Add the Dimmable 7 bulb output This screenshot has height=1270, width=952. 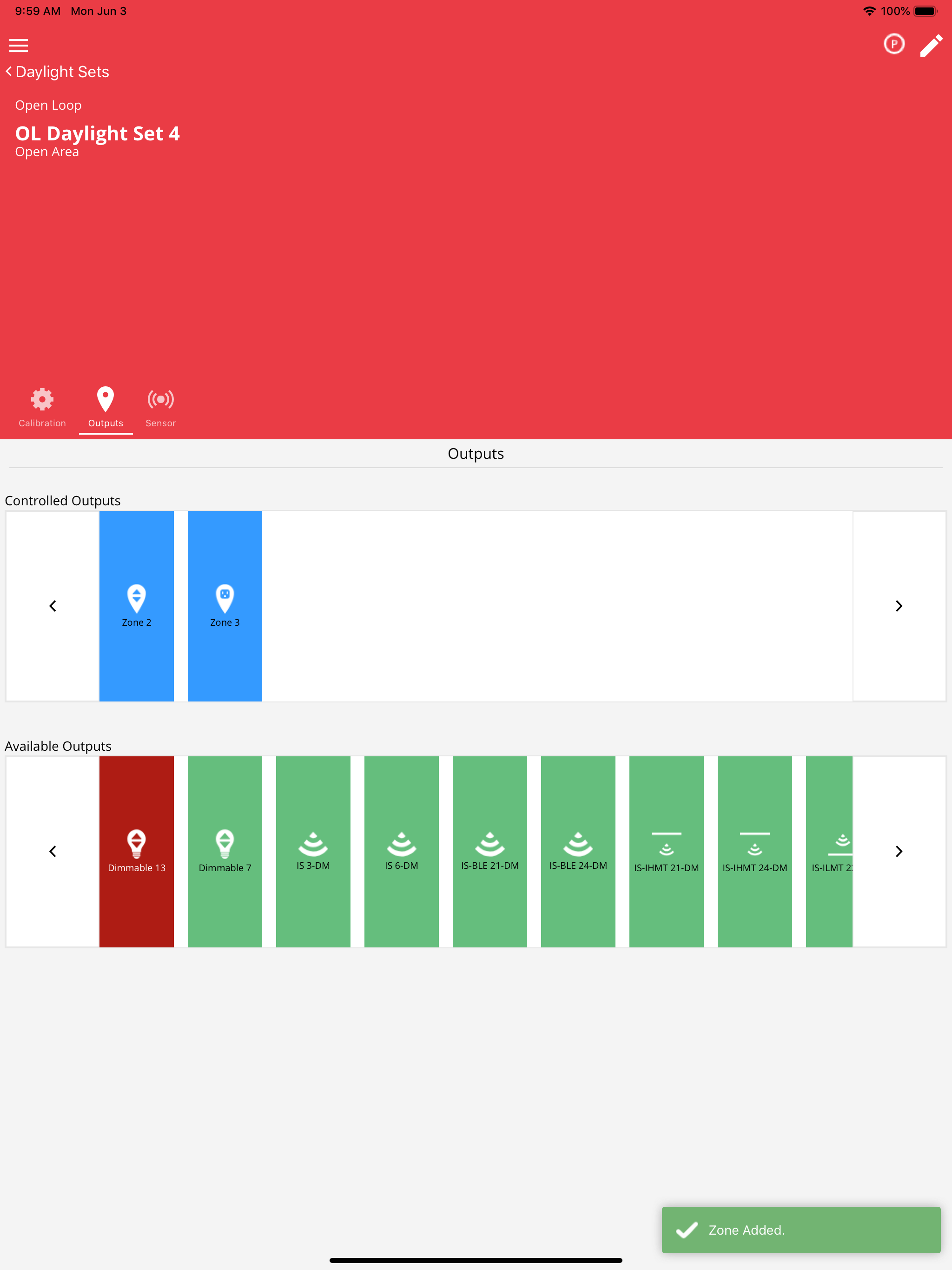225,851
